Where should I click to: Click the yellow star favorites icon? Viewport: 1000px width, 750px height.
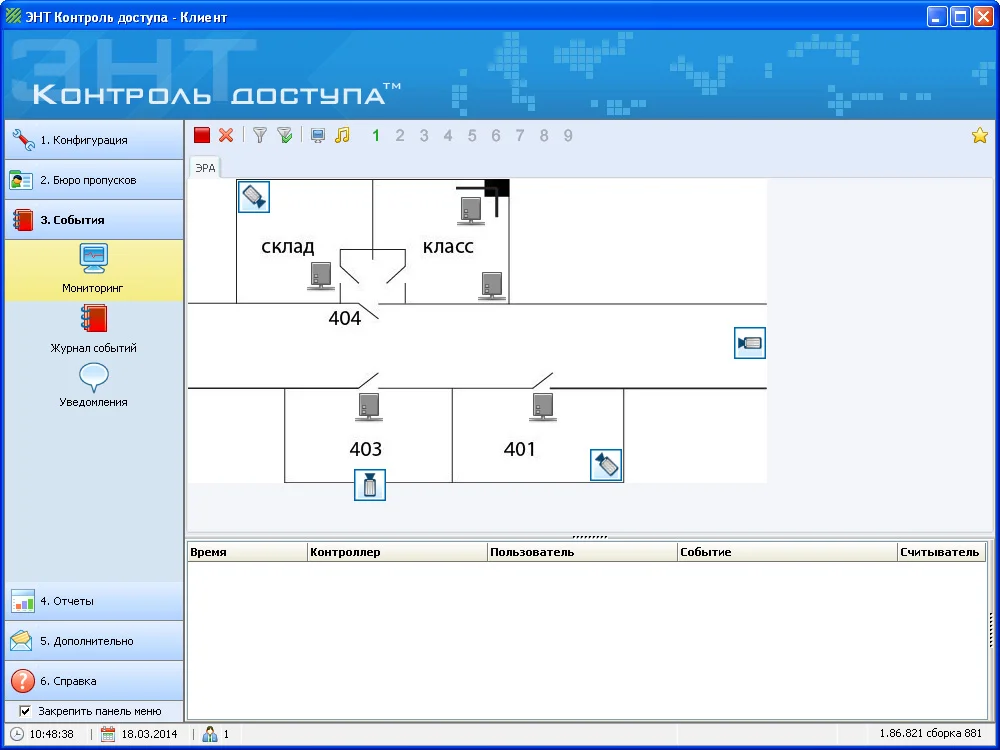[979, 135]
